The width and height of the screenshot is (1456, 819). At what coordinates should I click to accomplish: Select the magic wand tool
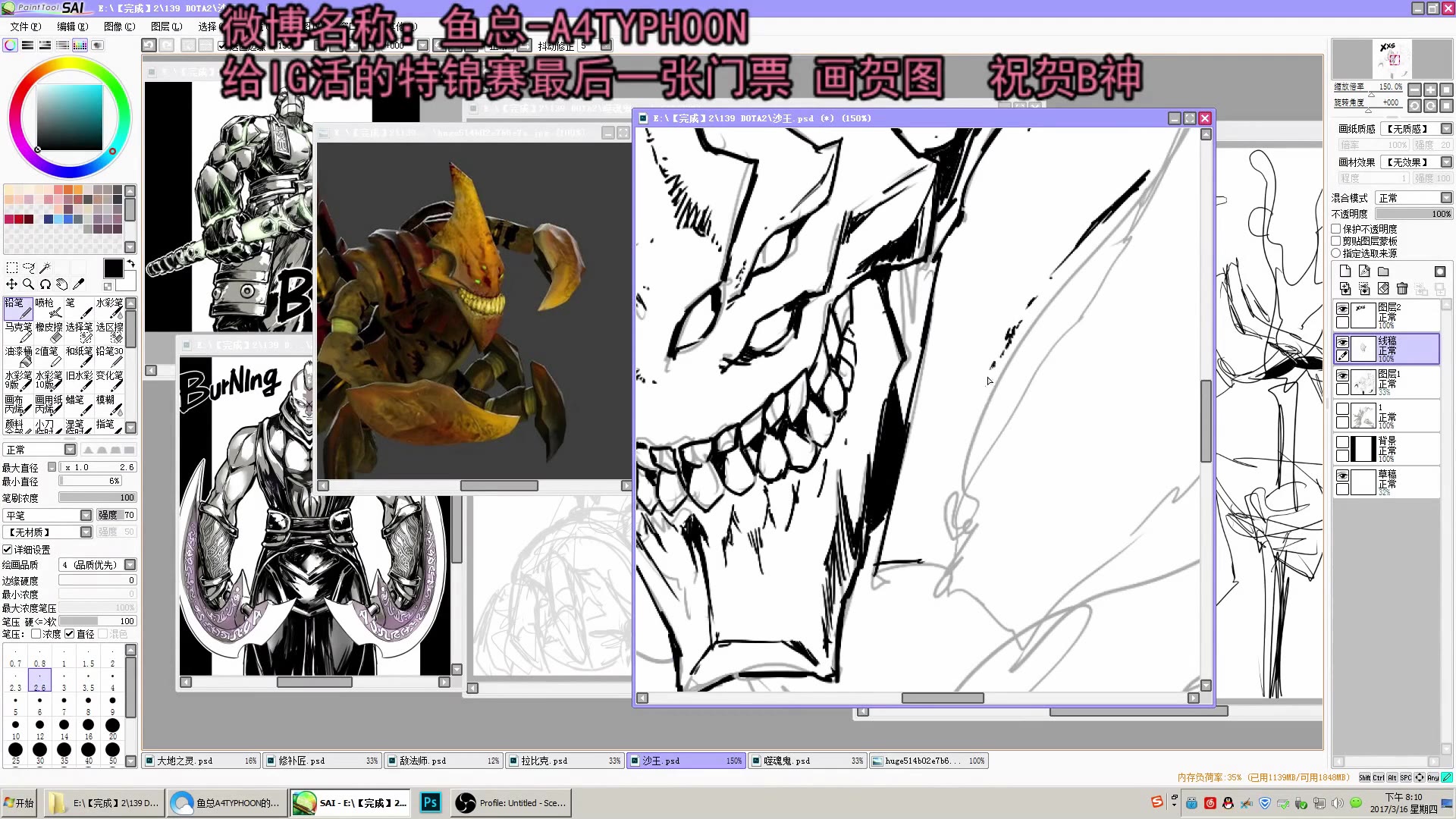[45, 268]
